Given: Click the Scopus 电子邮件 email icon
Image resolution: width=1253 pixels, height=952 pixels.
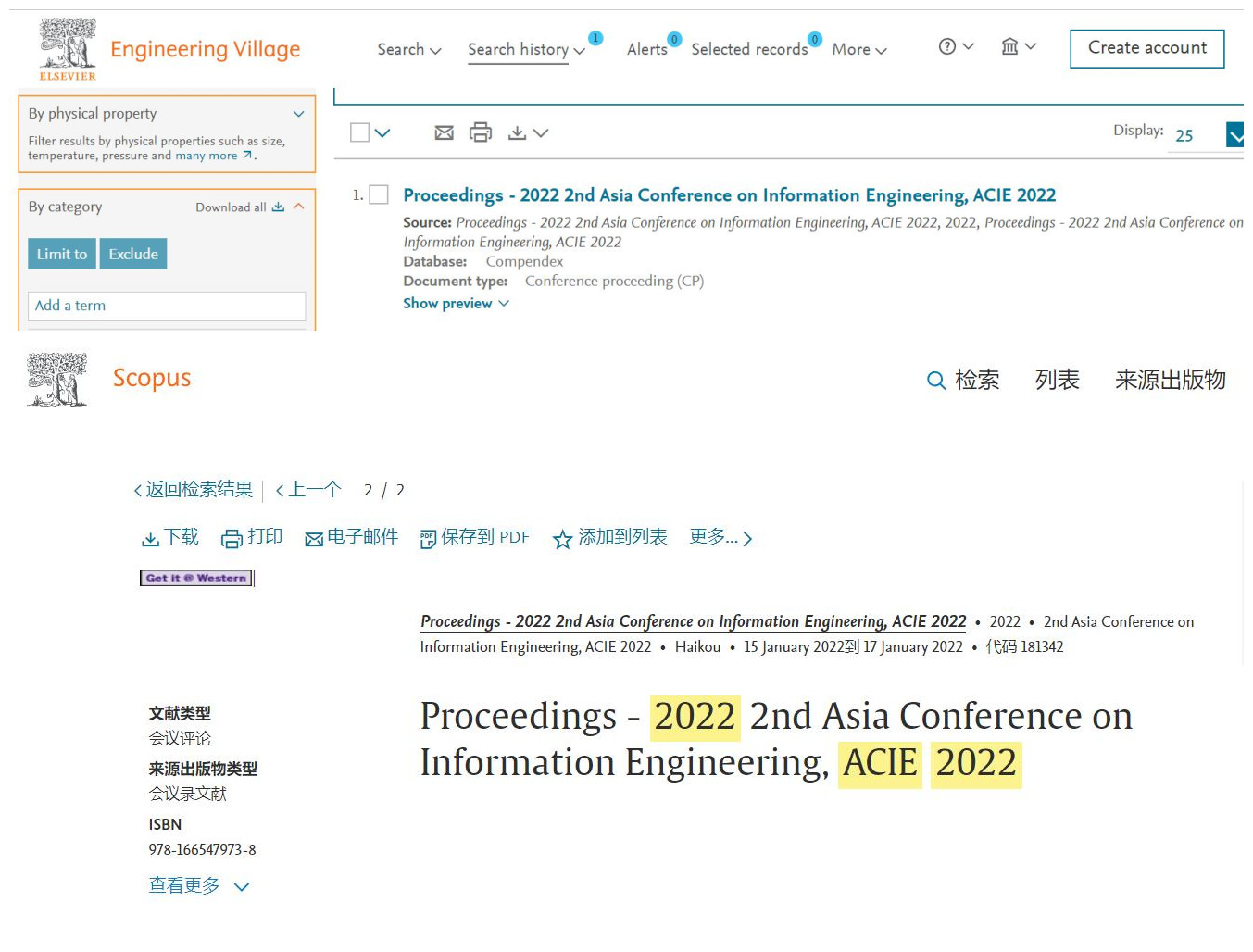Looking at the screenshot, I should pos(314,539).
